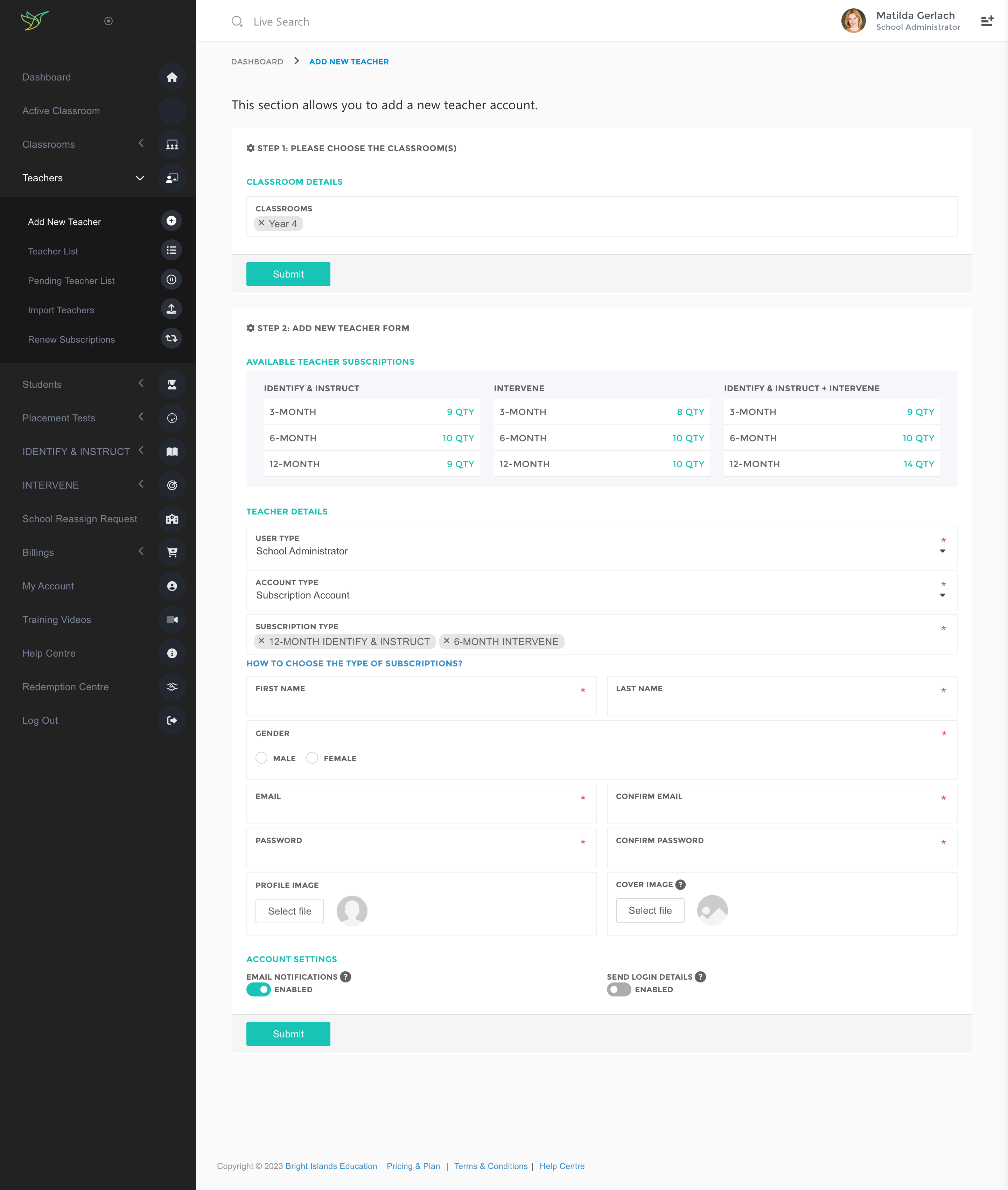Image resolution: width=1008 pixels, height=1190 pixels.
Task: Disable the Email Notifications toggle
Action: [x=258, y=989]
